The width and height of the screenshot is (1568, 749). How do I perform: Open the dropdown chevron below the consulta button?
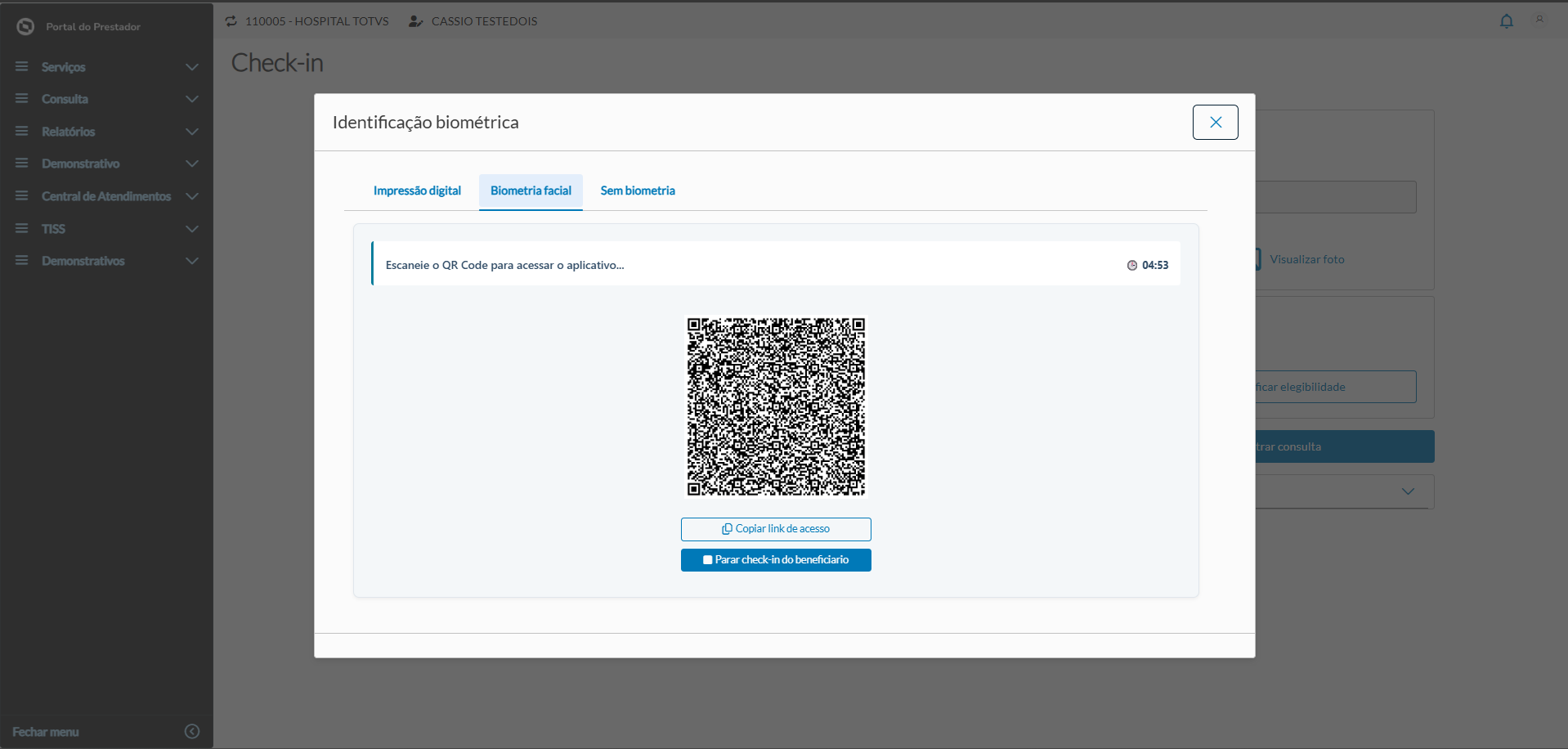(1408, 491)
